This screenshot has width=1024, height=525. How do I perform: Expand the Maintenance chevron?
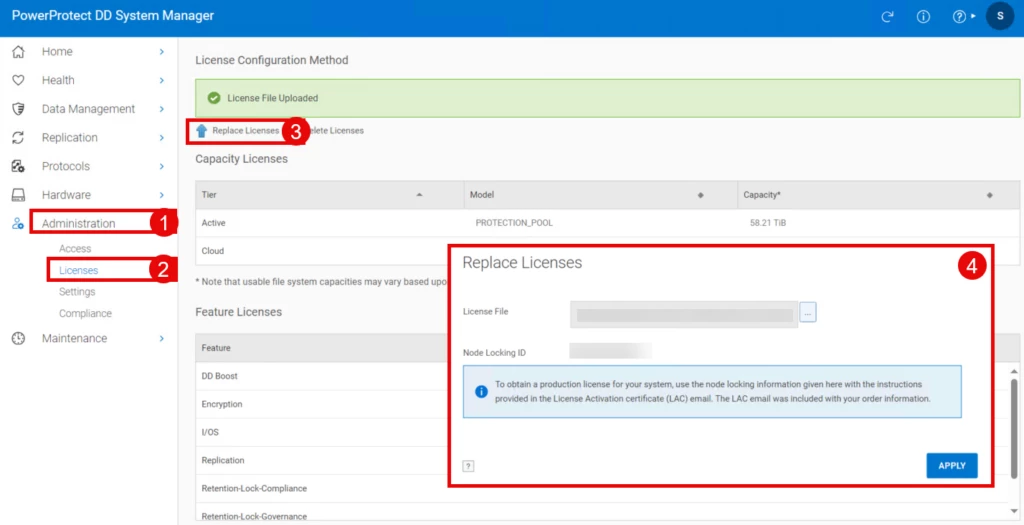coord(161,338)
